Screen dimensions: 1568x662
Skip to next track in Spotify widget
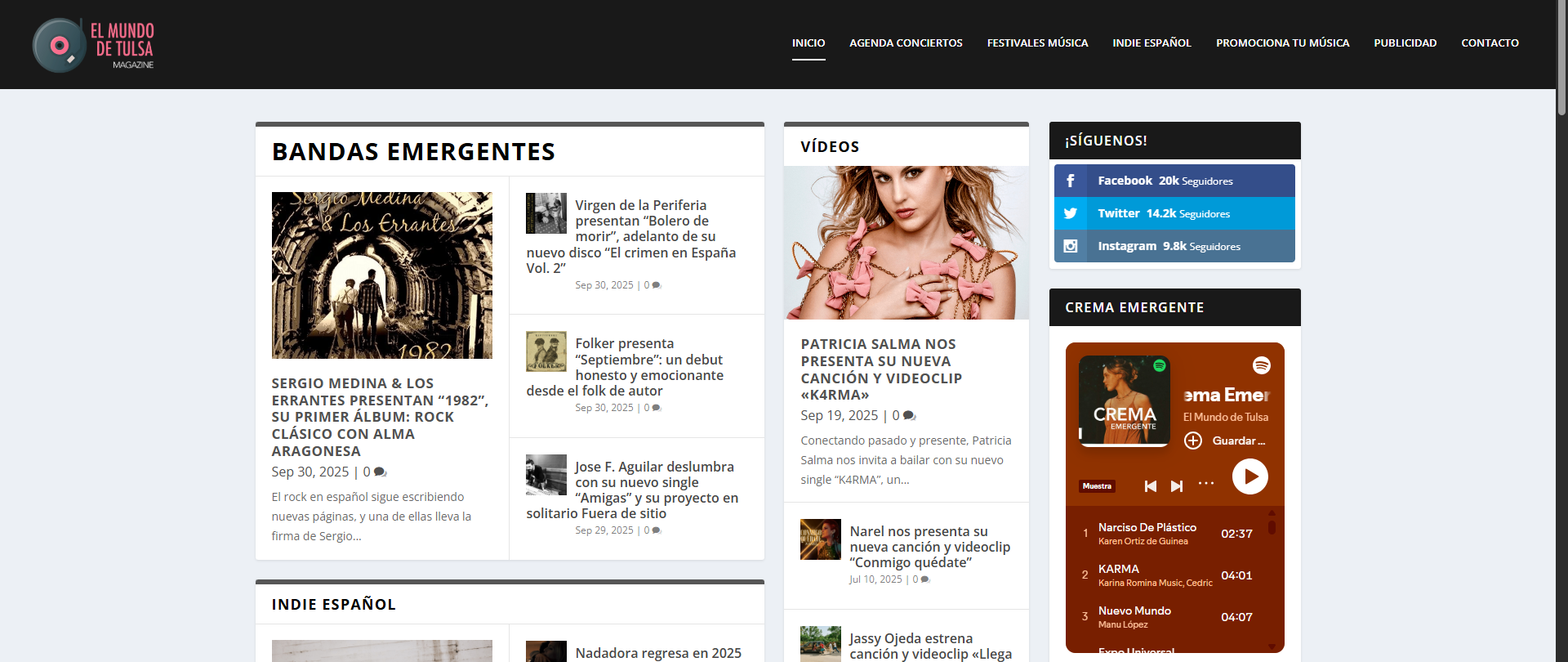1176,486
